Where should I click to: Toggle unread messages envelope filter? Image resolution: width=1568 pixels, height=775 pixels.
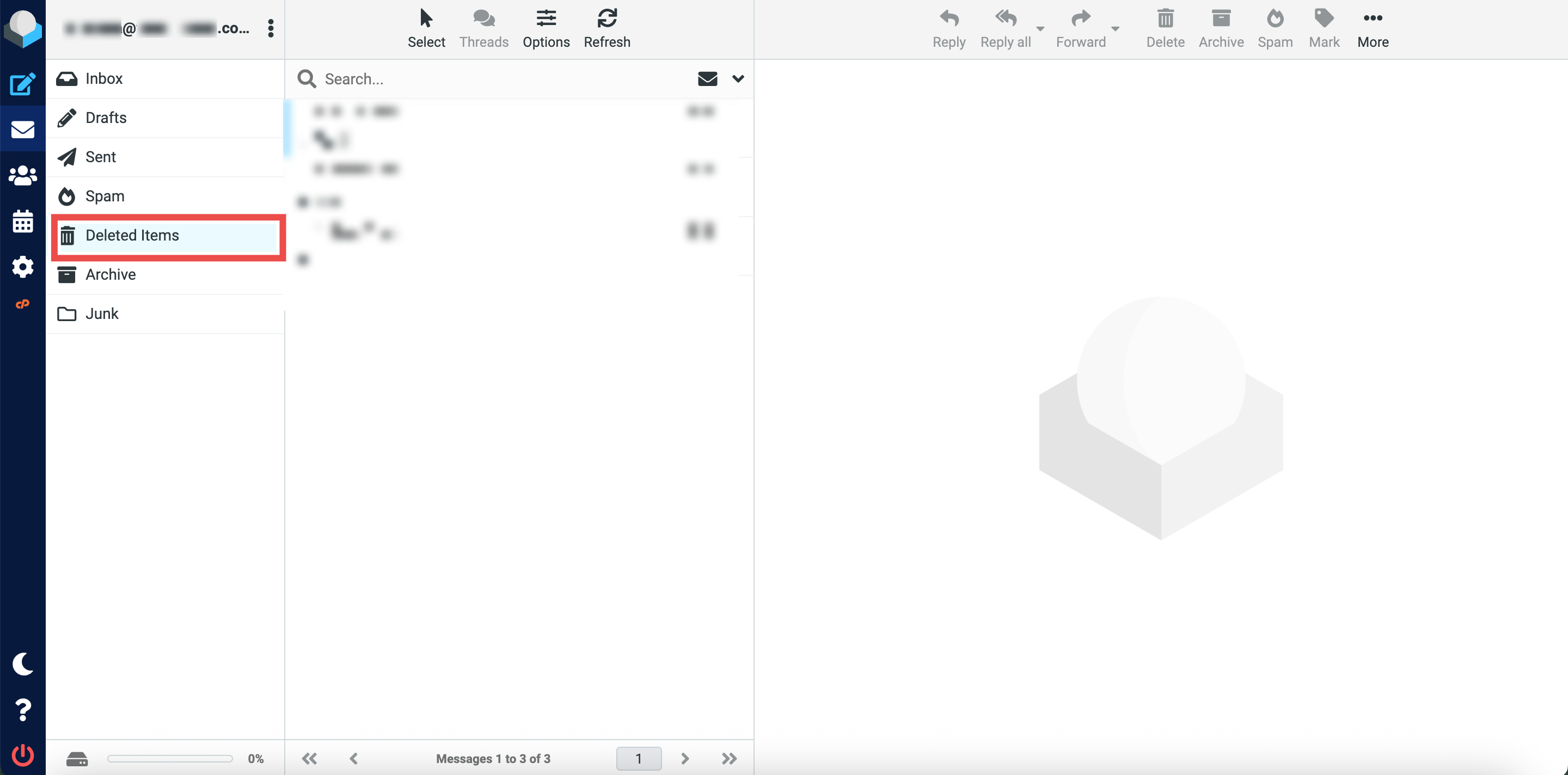pos(707,79)
